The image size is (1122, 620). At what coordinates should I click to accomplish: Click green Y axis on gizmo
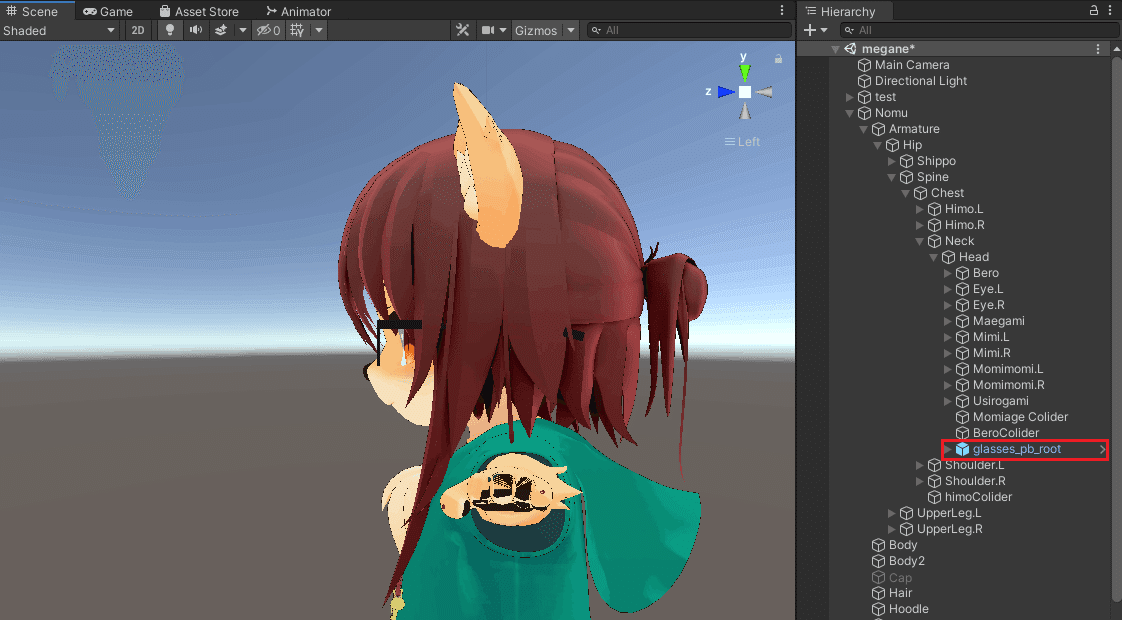point(745,72)
